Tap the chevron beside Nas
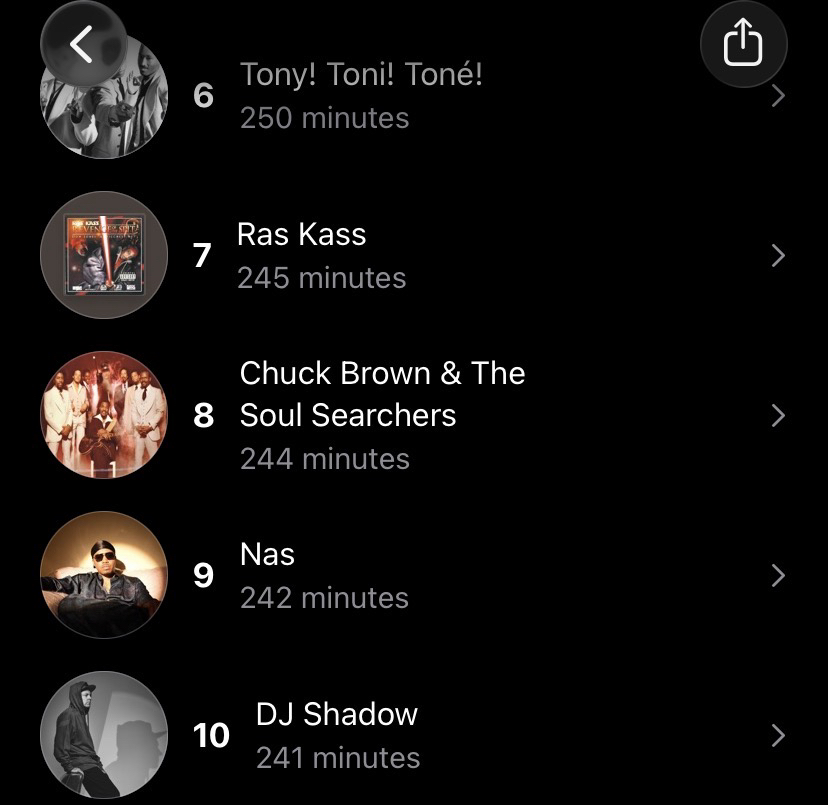 tap(778, 576)
